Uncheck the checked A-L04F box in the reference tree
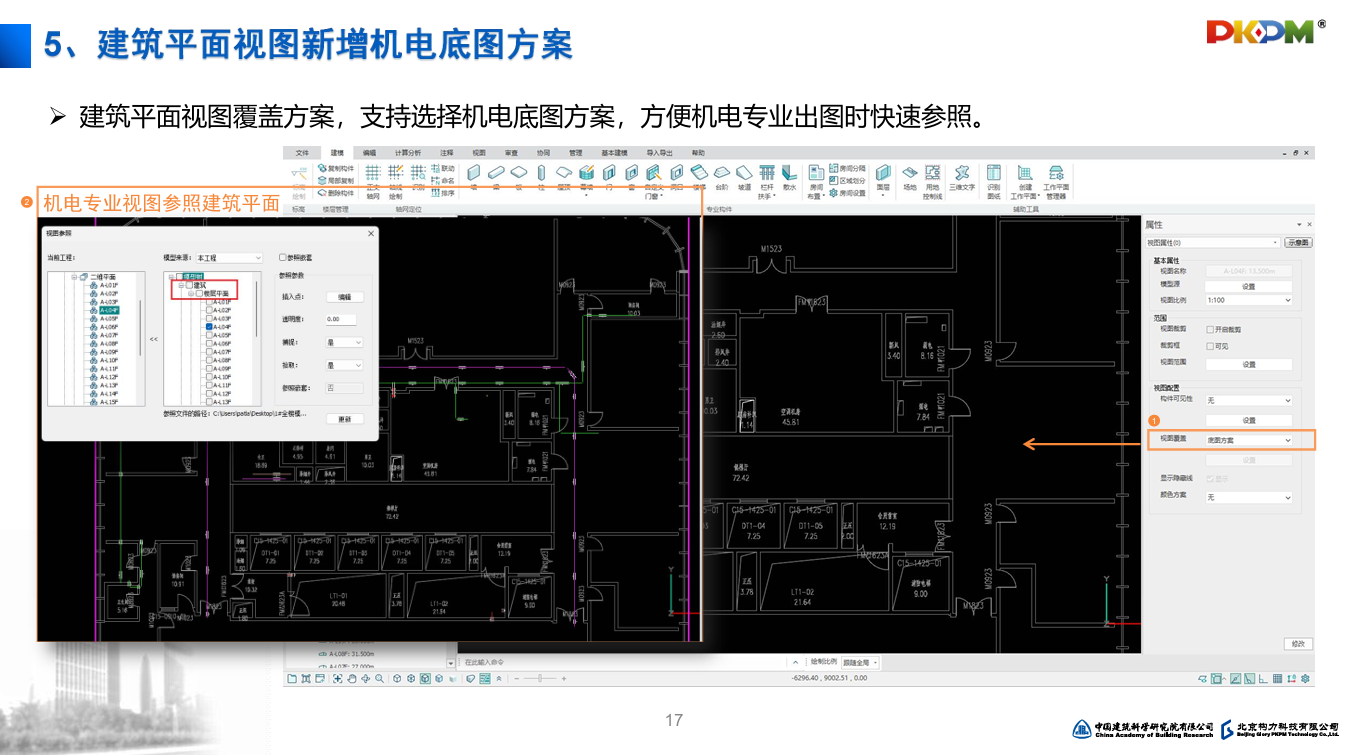The image size is (1348, 755). point(209,327)
